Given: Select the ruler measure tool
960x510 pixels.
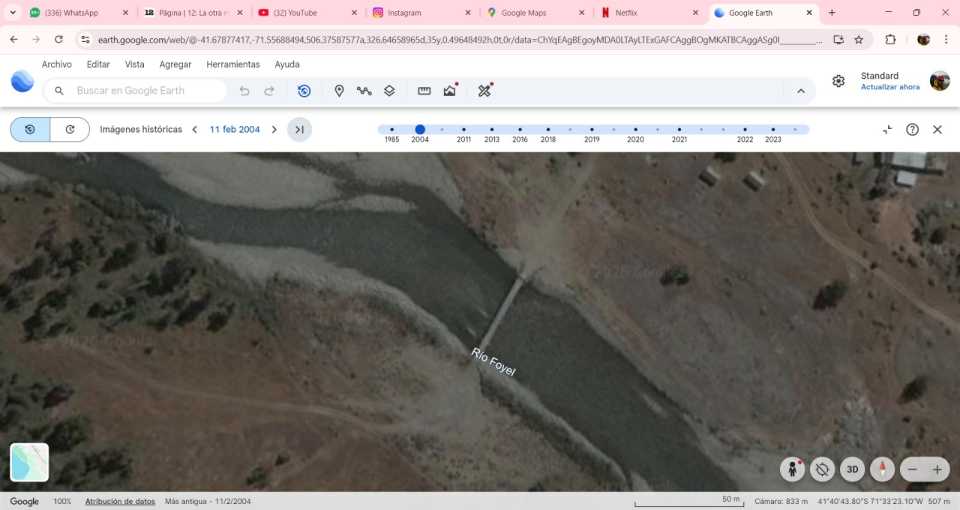Looking at the screenshot, I should (424, 91).
